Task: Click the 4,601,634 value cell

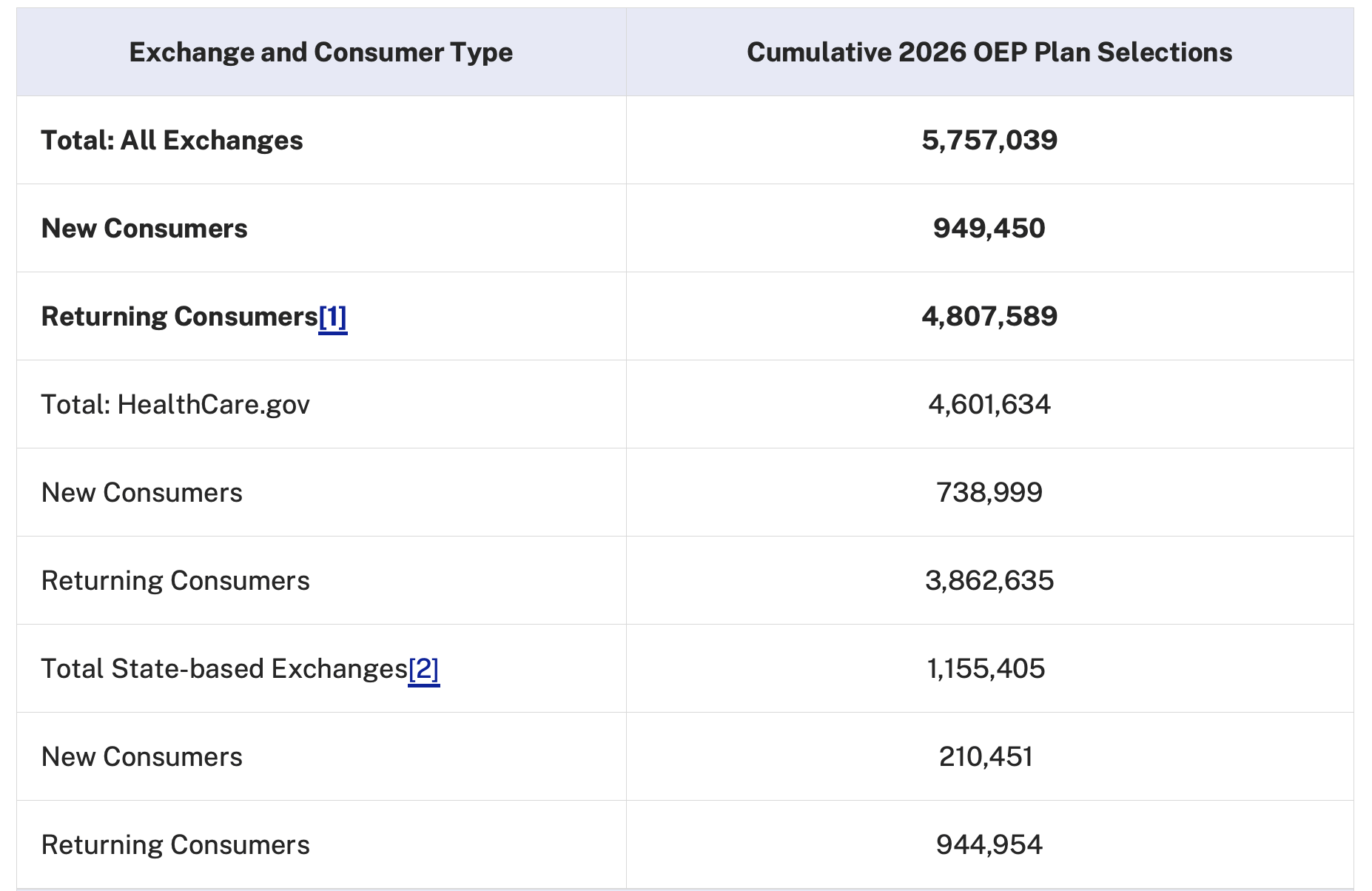Action: tap(989, 405)
